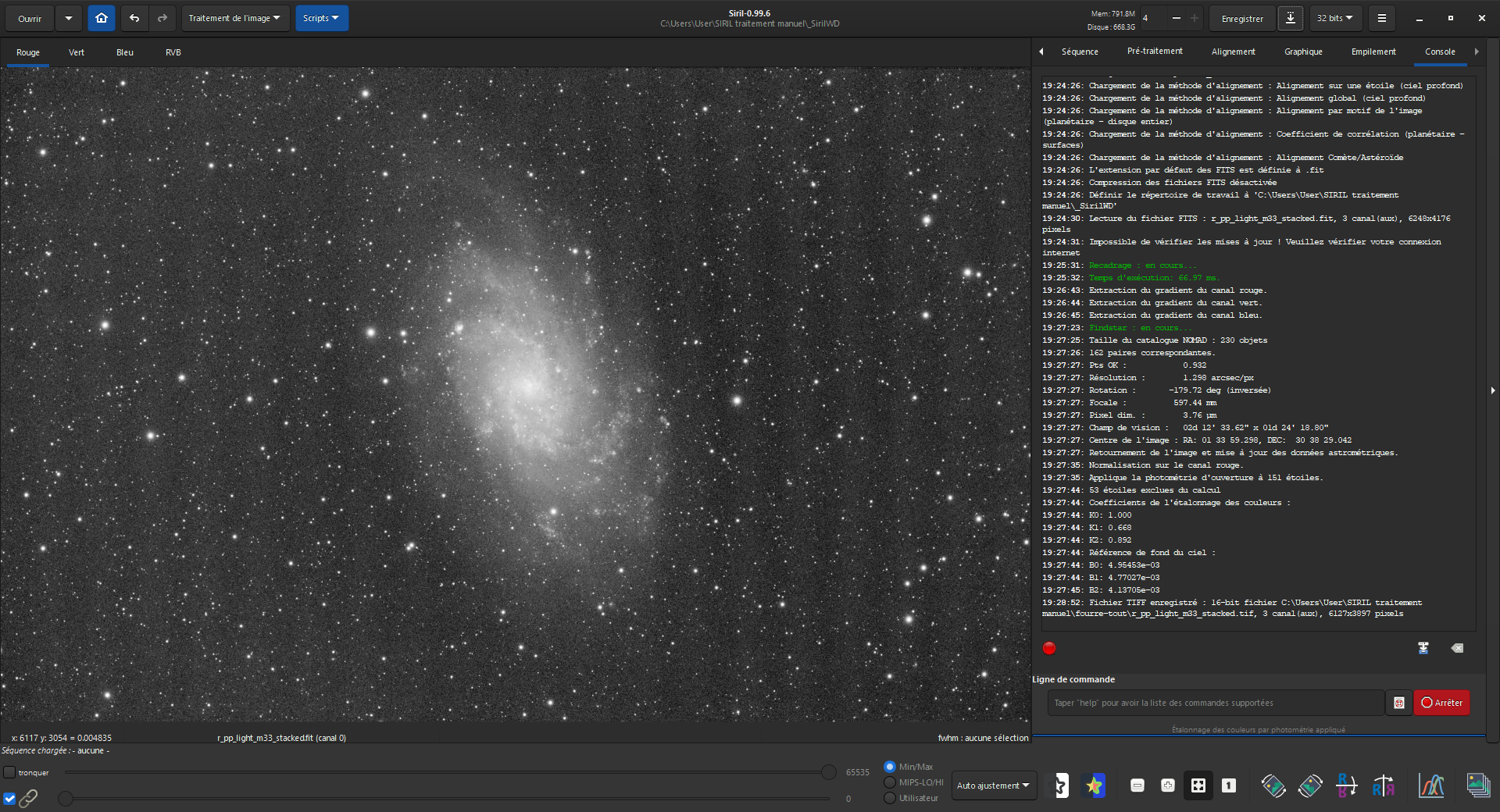
Task: Click the upper cut-off slider handle at 65535
Action: (829, 772)
